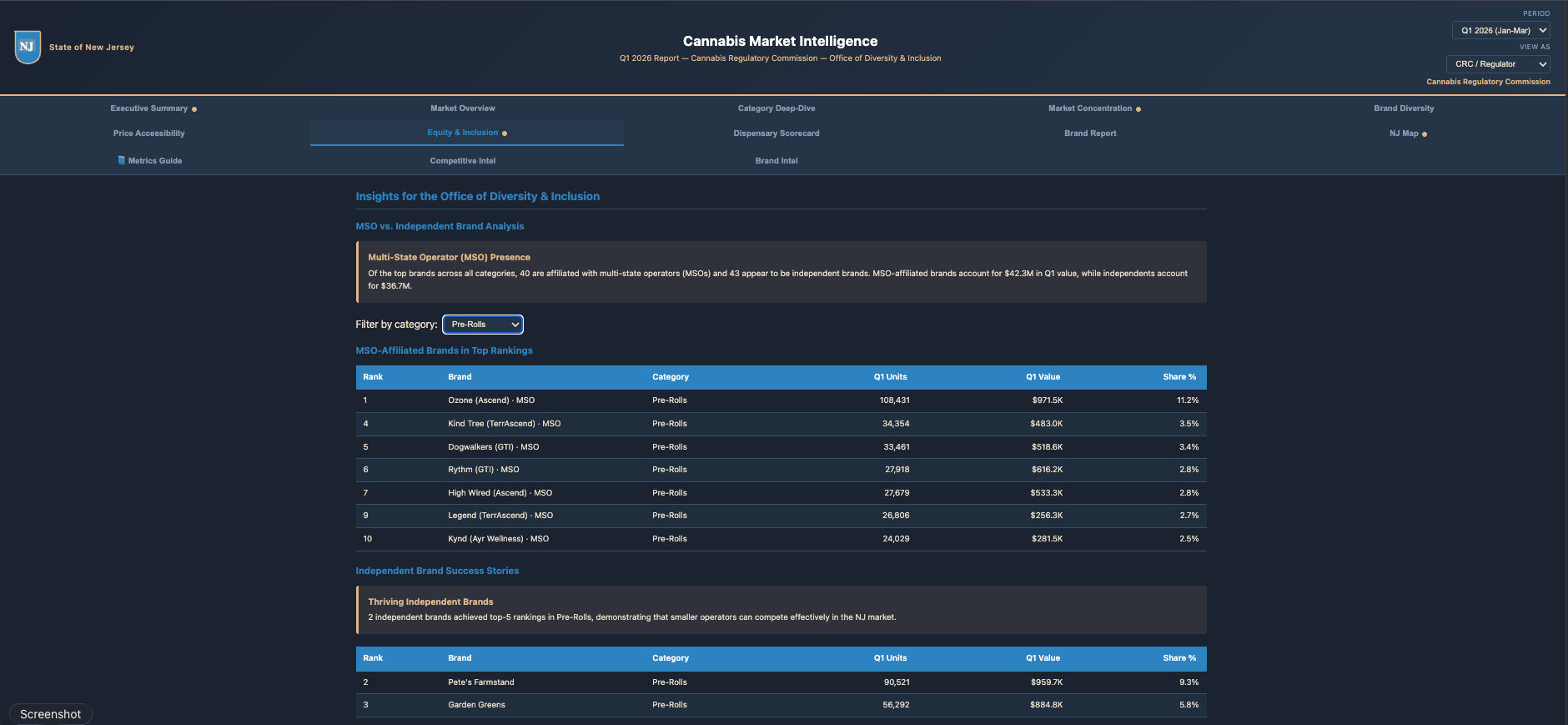Viewport: 1568px width, 725px height.
Task: Click the $959.7K Q1 value cell
Action: click(x=1047, y=682)
